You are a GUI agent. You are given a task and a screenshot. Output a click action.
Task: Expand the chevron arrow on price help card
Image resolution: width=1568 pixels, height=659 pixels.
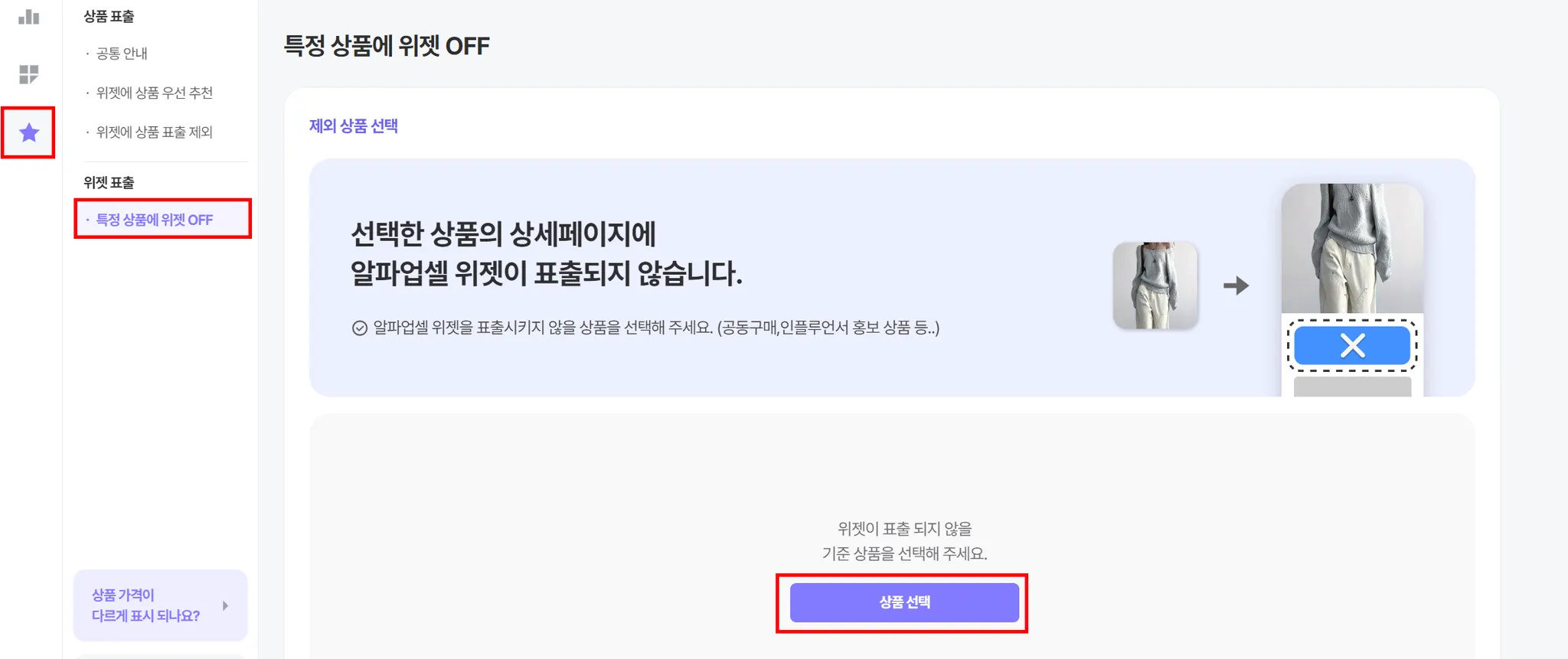point(225,605)
